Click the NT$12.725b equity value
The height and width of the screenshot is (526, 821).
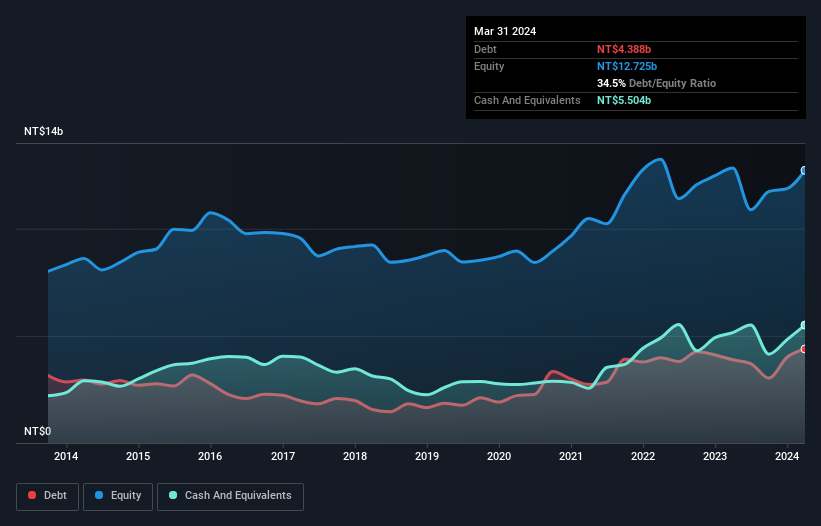627,66
